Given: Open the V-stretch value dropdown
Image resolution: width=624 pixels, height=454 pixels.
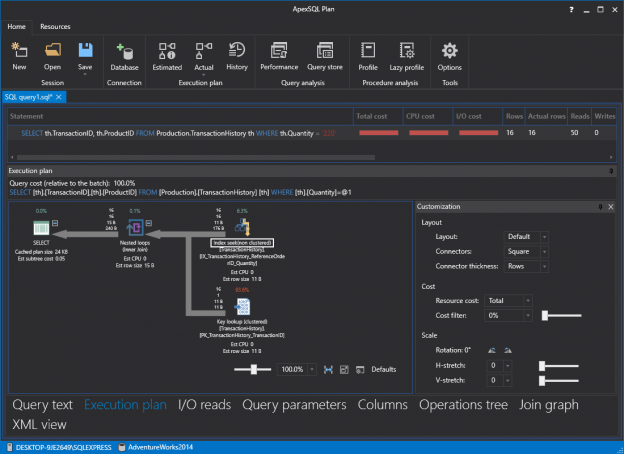Looking at the screenshot, I should 499,381.
